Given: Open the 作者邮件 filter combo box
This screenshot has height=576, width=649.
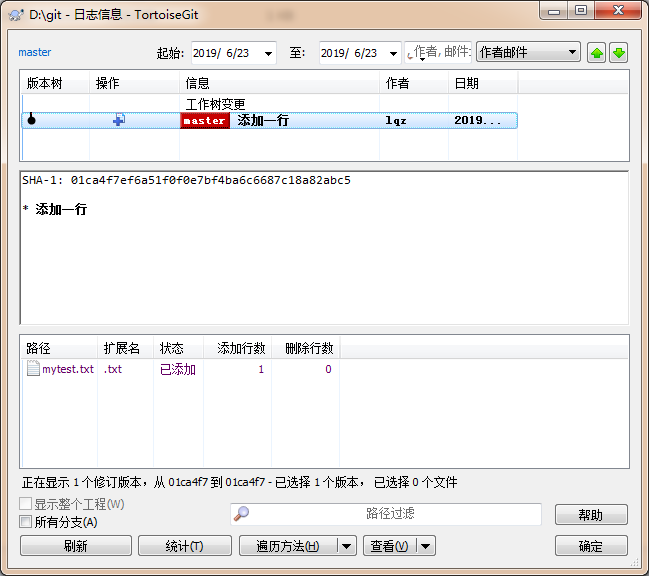Looking at the screenshot, I should click(528, 52).
